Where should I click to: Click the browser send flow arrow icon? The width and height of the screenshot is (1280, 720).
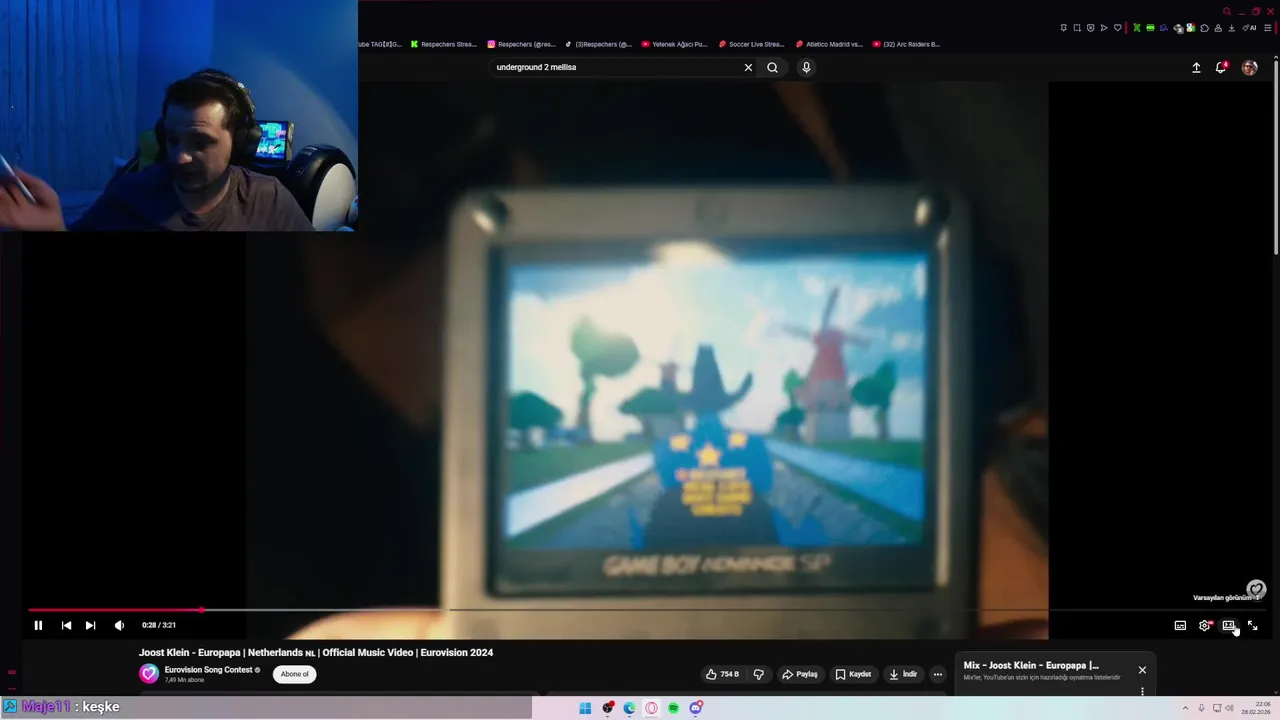click(x=1104, y=28)
